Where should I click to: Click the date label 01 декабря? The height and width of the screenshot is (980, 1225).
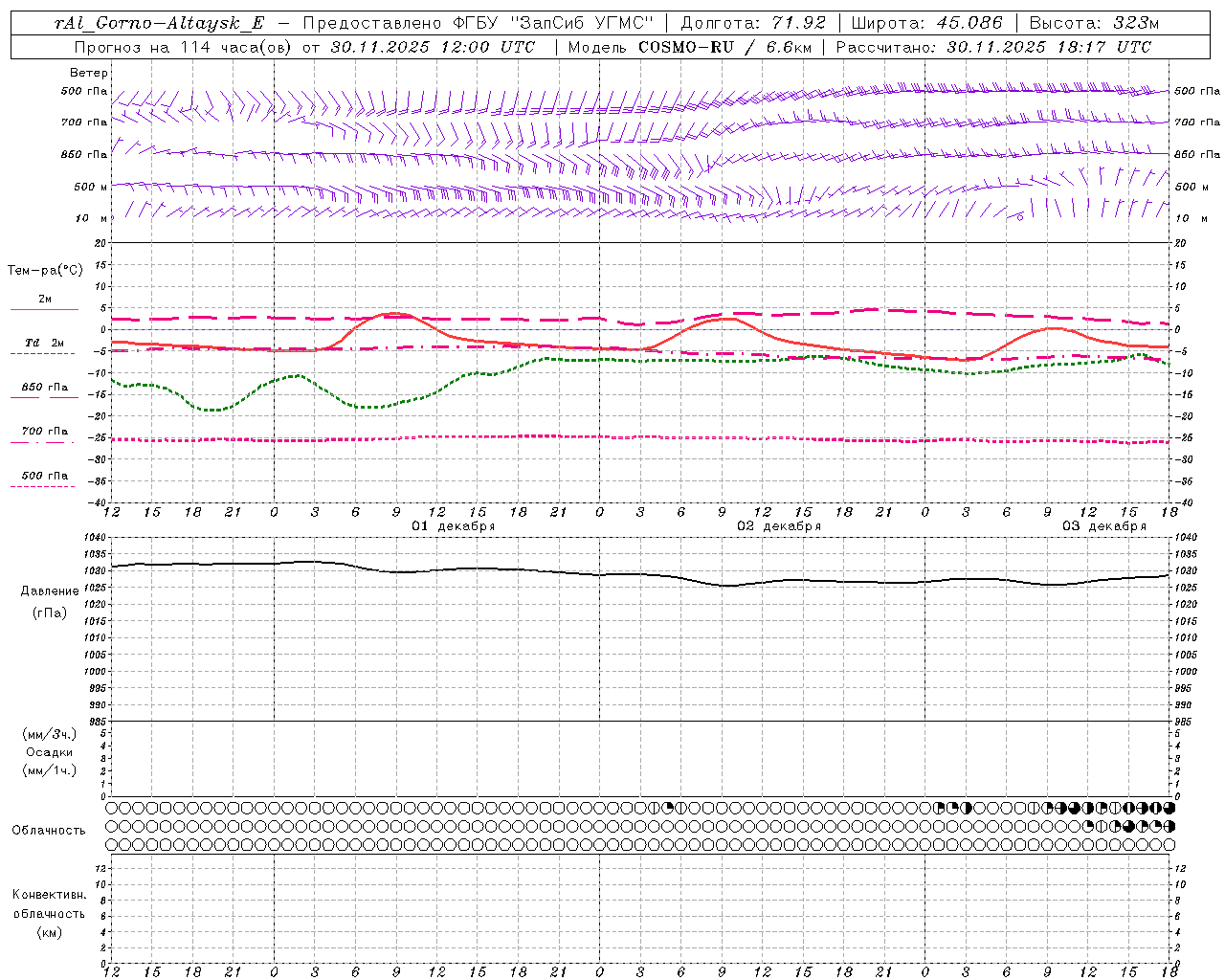(x=454, y=526)
